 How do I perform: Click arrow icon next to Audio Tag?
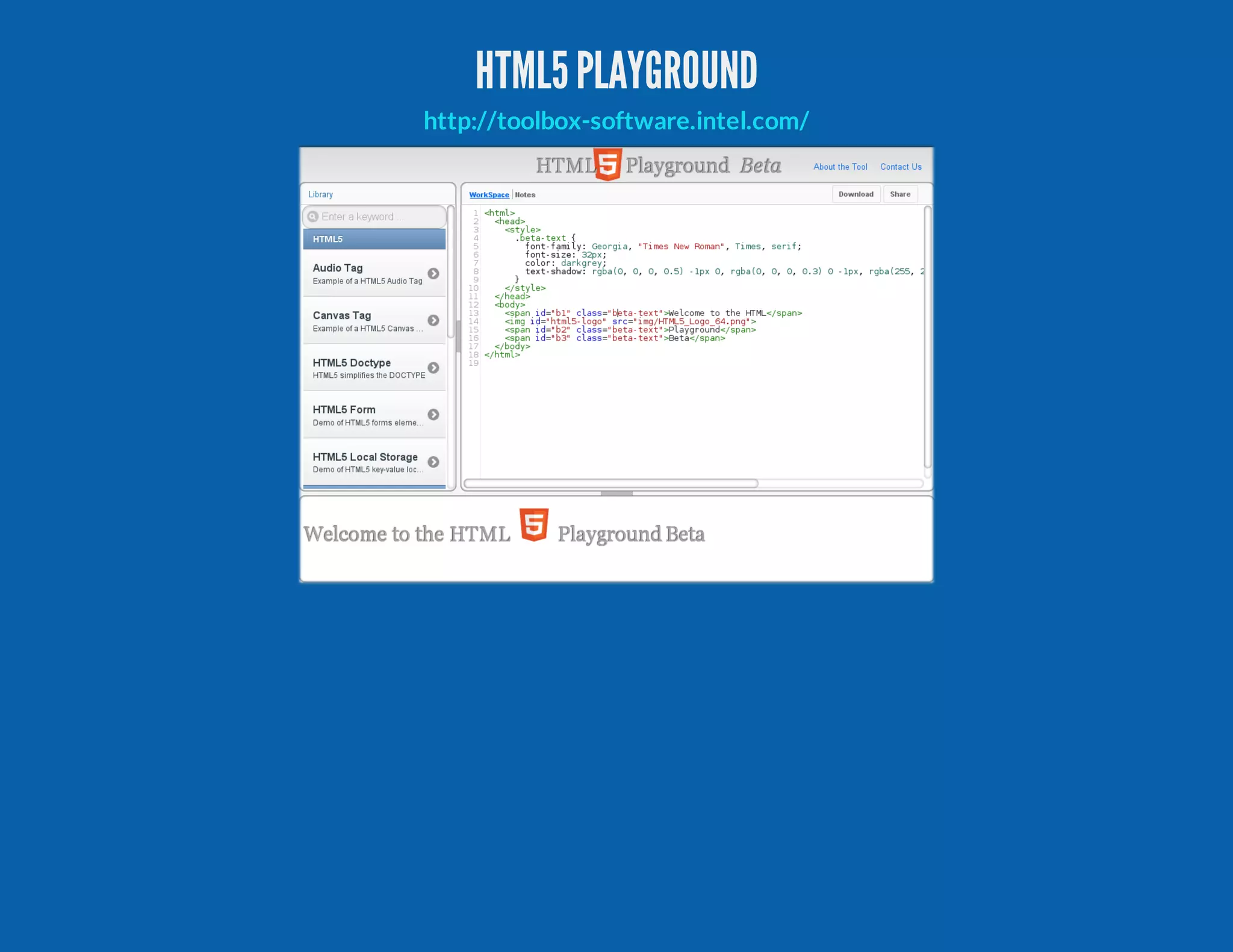click(433, 273)
